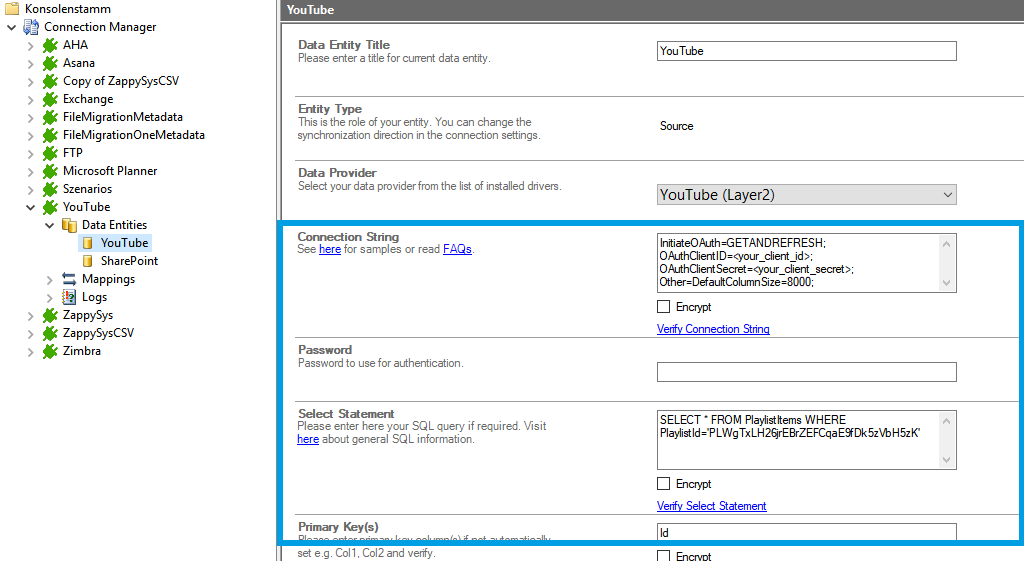This screenshot has width=1024, height=561.
Task: Enable Encrypt for the Connection String
Action: (x=664, y=307)
